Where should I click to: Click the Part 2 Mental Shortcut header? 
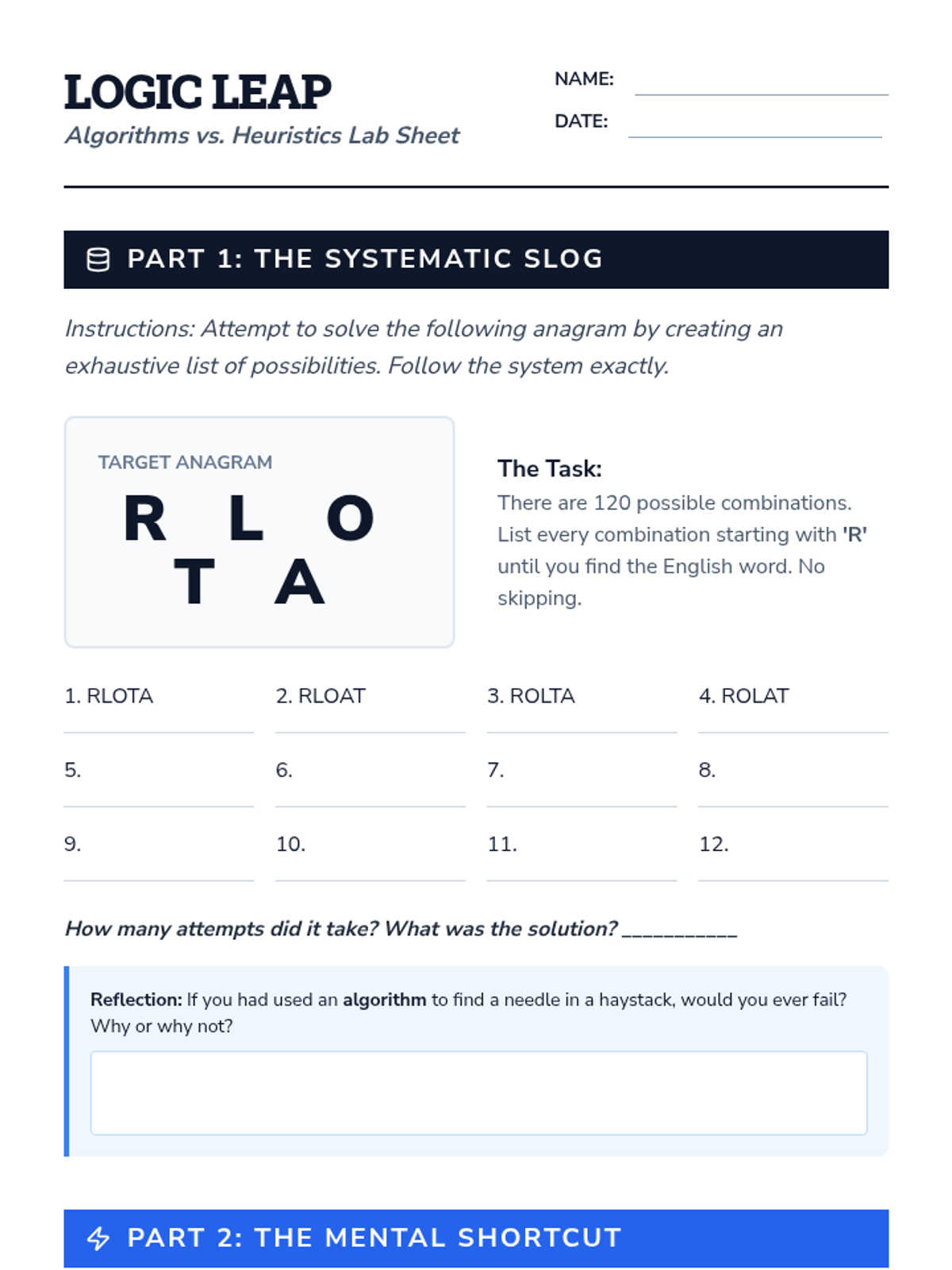[x=476, y=1238]
